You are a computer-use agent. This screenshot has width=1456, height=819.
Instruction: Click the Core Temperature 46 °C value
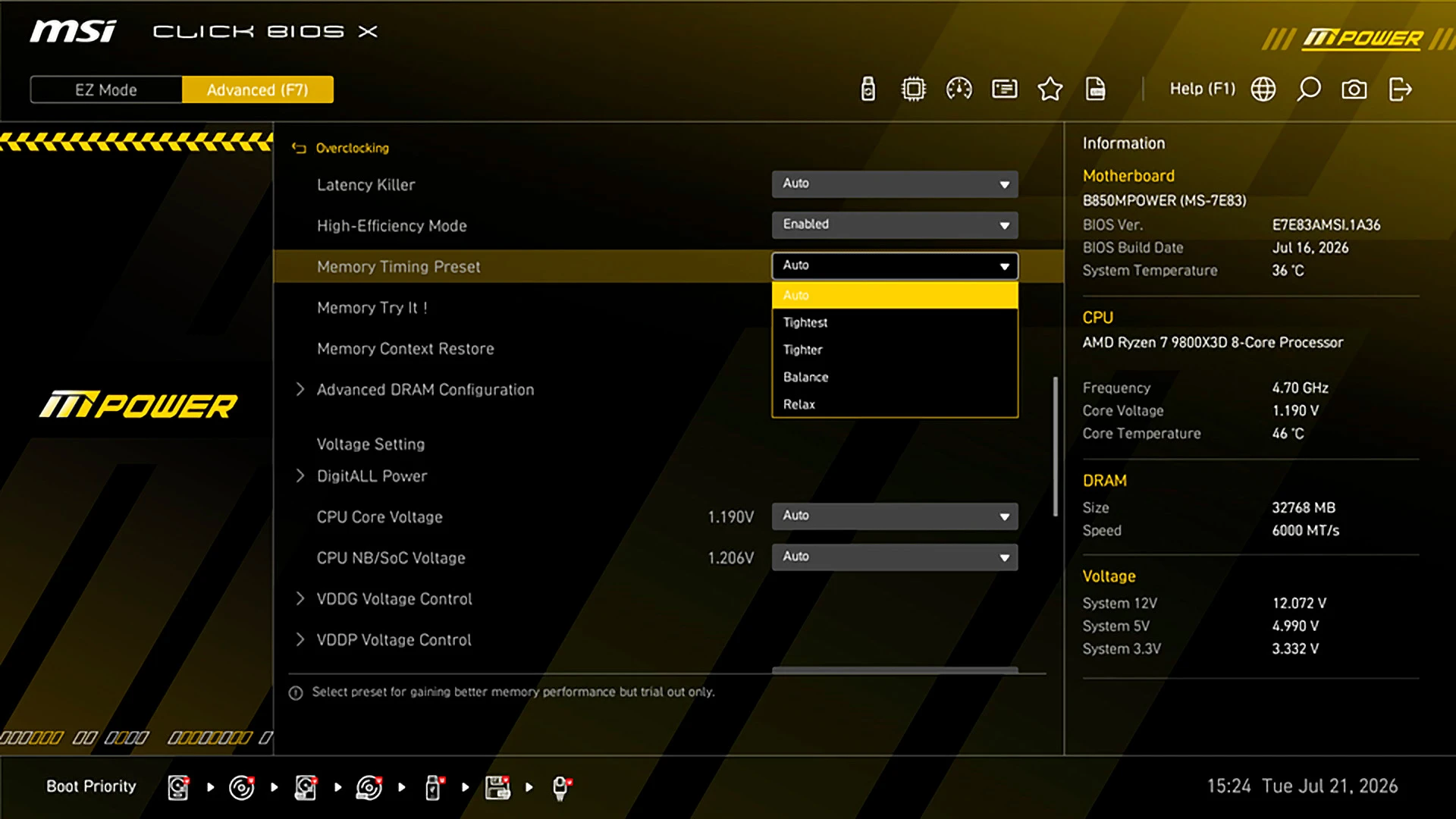pos(1288,434)
